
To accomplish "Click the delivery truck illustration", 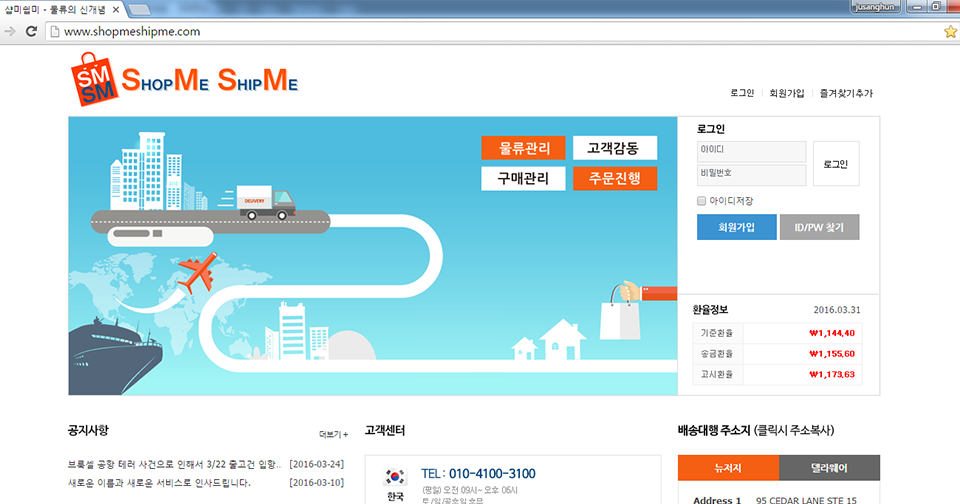I will [268, 201].
